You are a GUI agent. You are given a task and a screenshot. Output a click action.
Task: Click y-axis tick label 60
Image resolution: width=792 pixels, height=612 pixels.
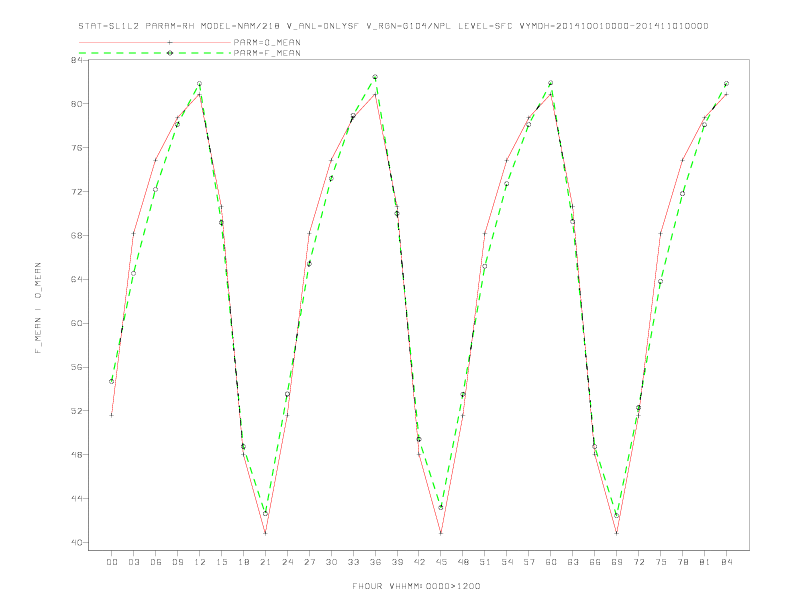click(77, 323)
